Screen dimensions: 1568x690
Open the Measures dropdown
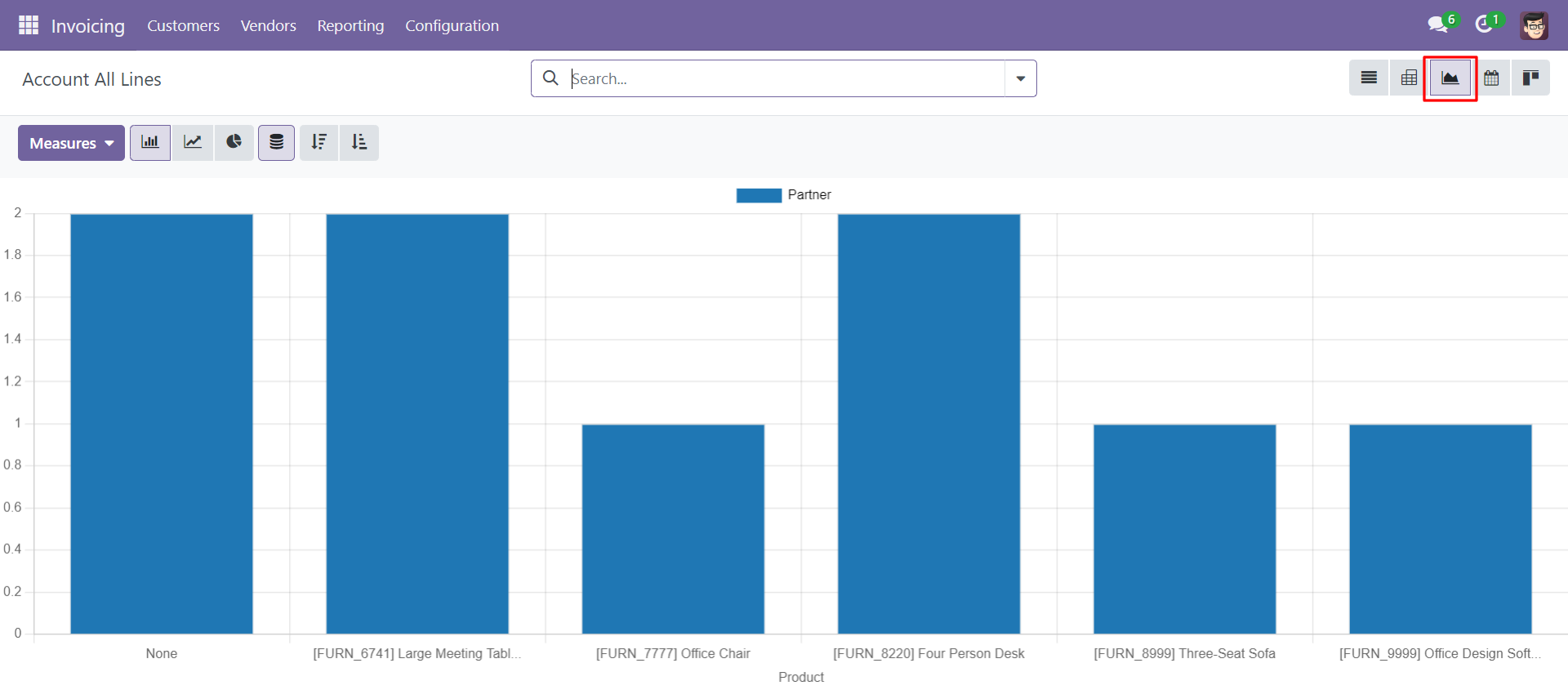point(71,143)
